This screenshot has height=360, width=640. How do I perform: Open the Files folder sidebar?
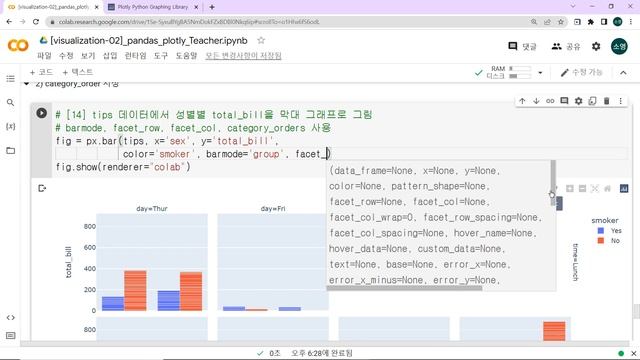coord(11,151)
